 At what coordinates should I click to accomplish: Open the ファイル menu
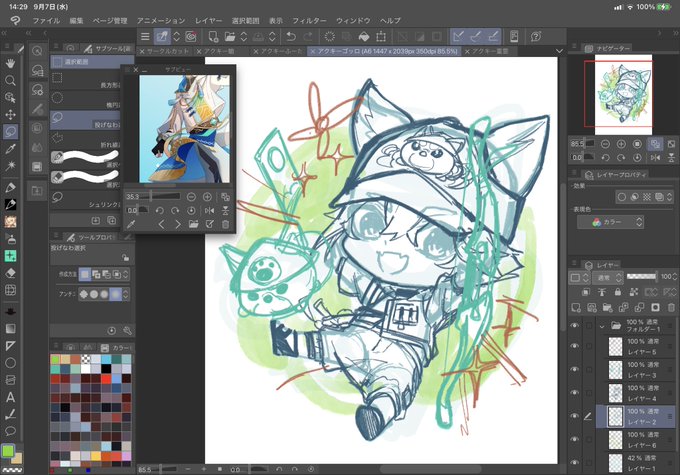pos(46,20)
